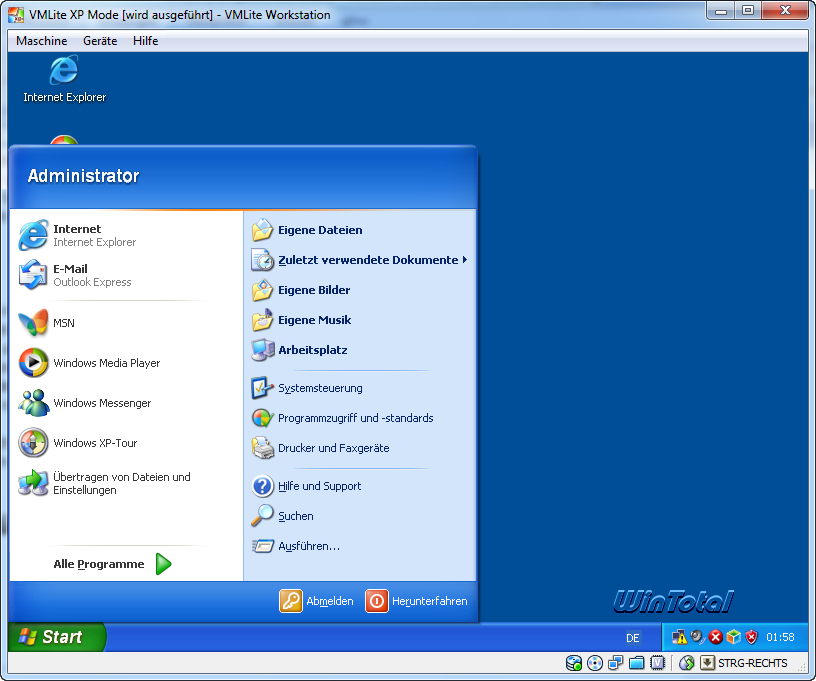Viewport: 816px width, 681px height.
Task: Click Ausführen... to open Run dialog
Action: tap(360, 546)
